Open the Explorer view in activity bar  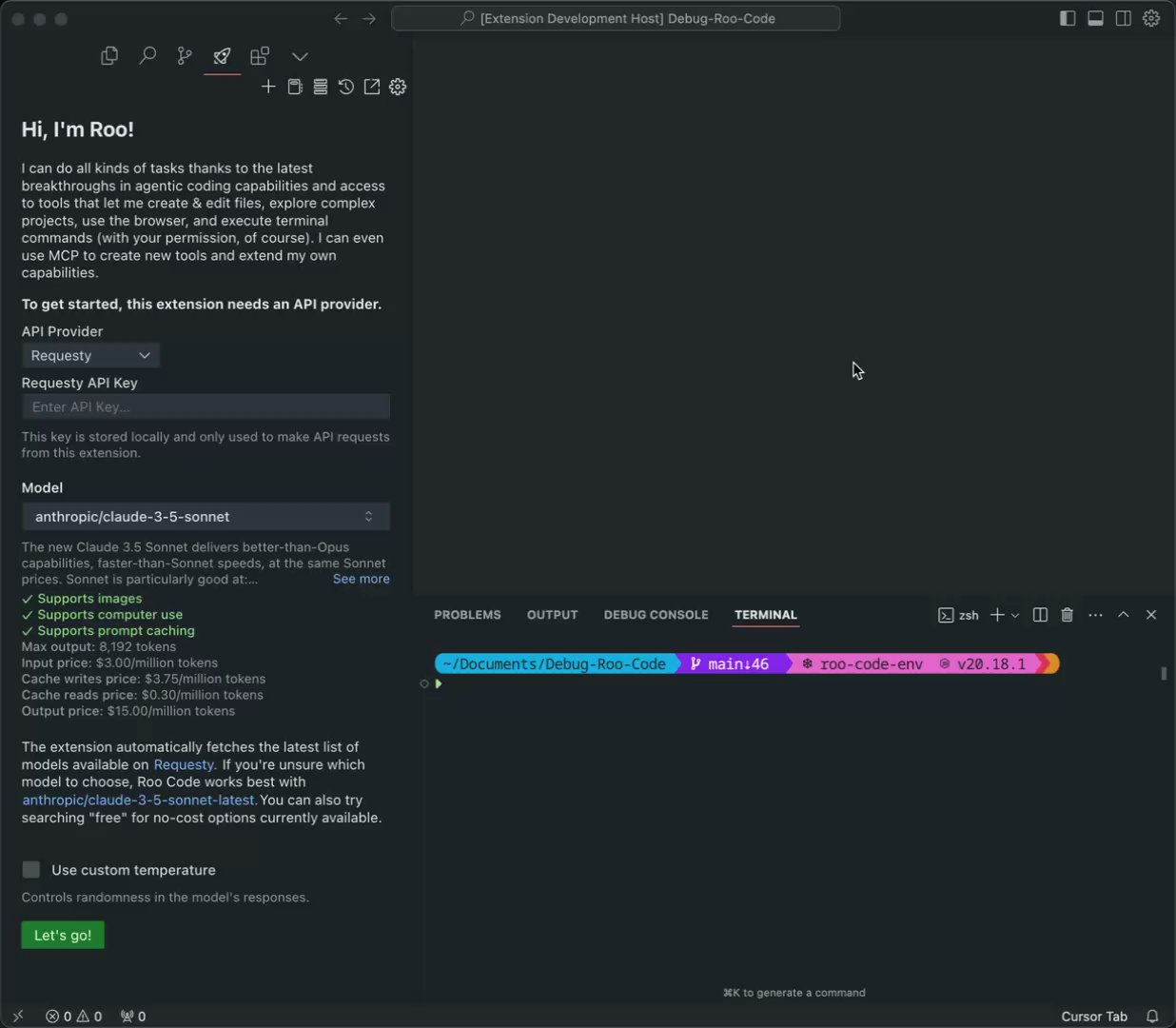coord(109,56)
